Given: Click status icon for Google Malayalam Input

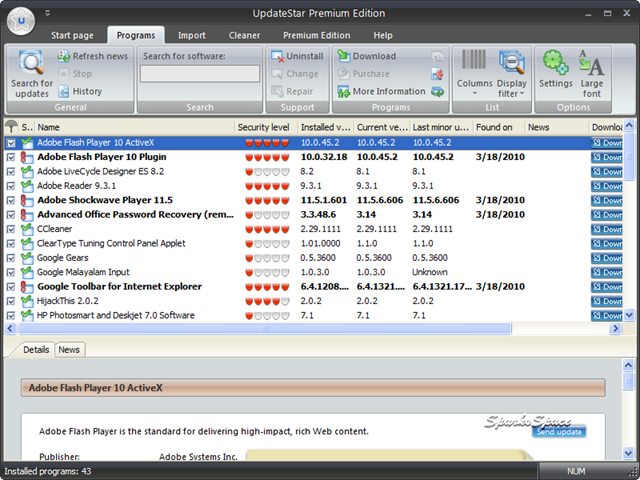Looking at the screenshot, I should [x=27, y=272].
